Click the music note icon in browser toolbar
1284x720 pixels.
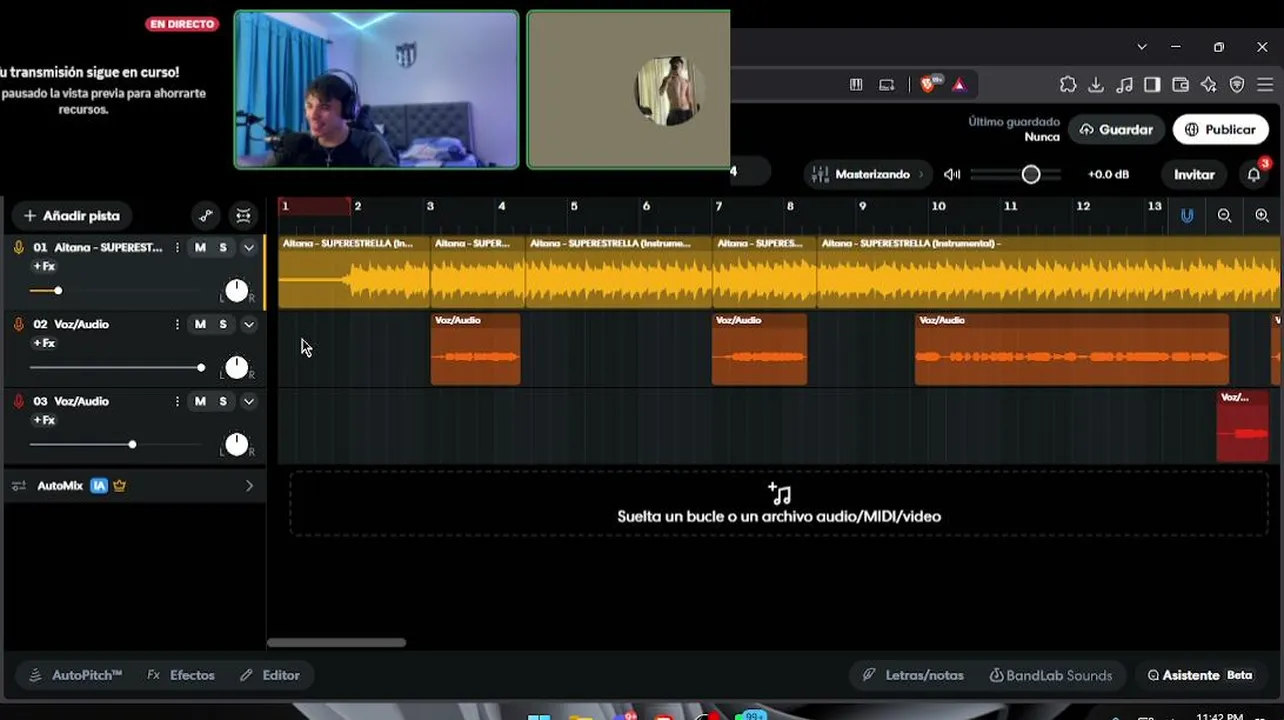1125,85
